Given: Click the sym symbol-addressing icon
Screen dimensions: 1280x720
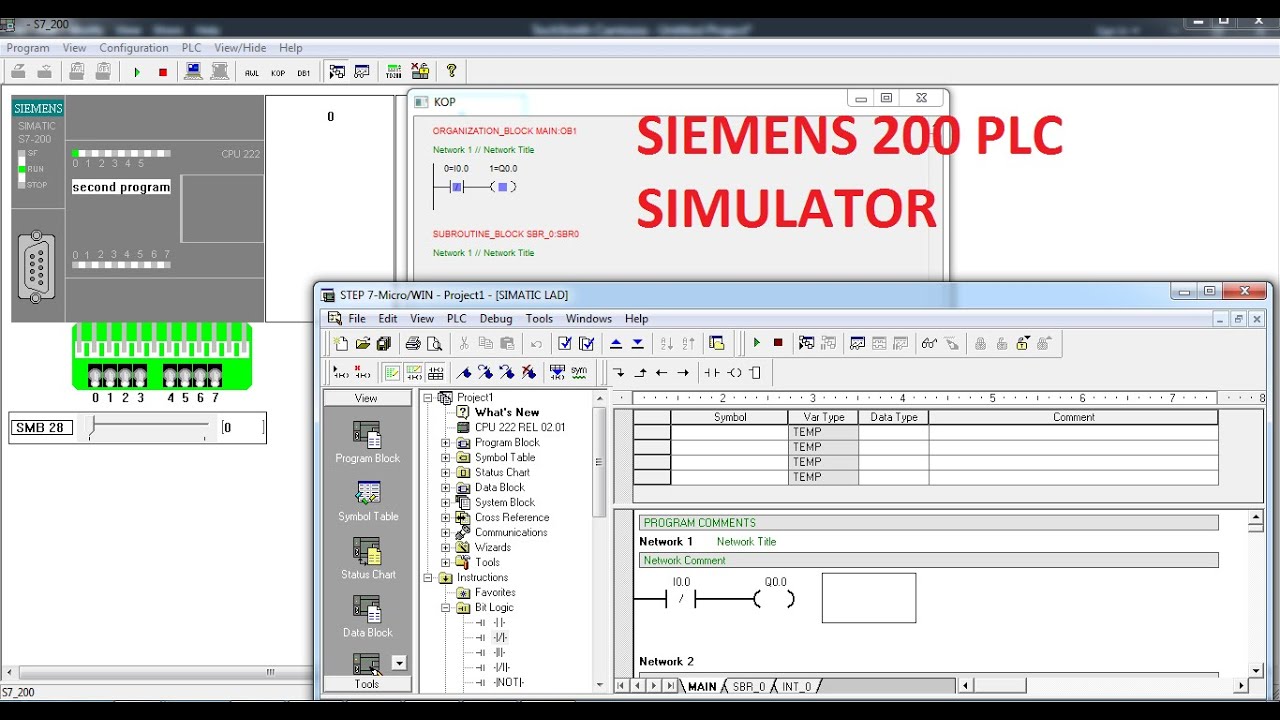Looking at the screenshot, I should click(x=580, y=372).
